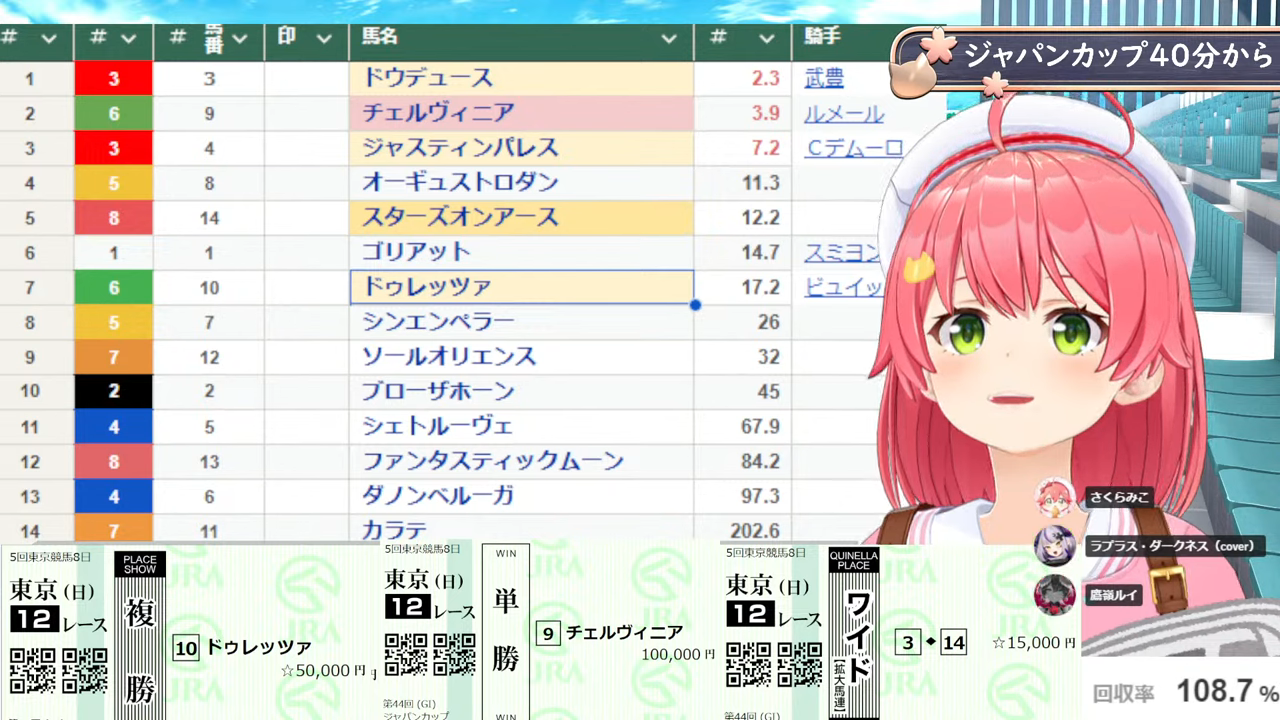This screenshot has width=1280, height=720.
Task: Open filter dropdown on odds # column
Action: point(767,39)
